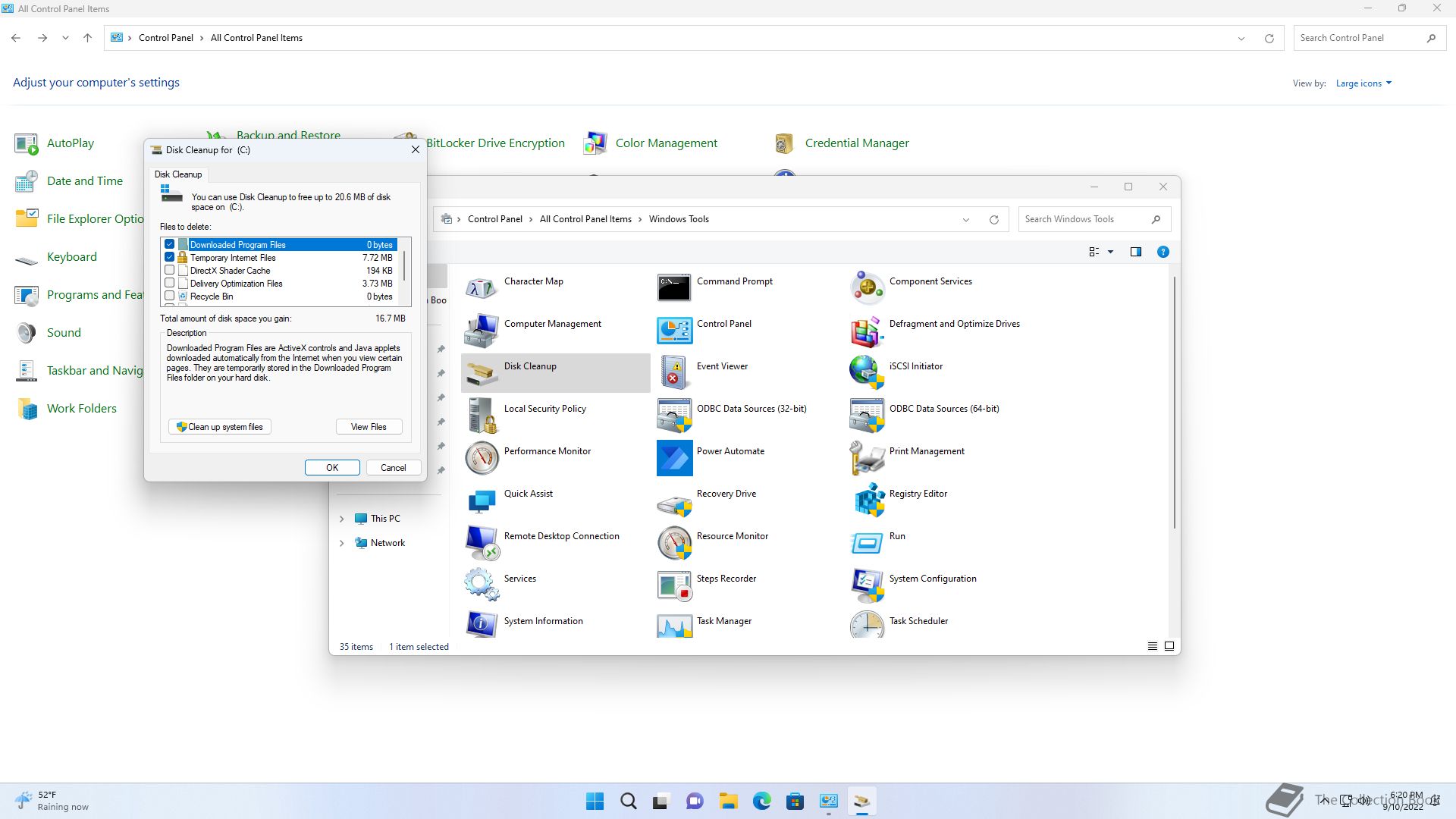Open the Services tool icon
Screen dimensions: 1456x819
(482, 585)
